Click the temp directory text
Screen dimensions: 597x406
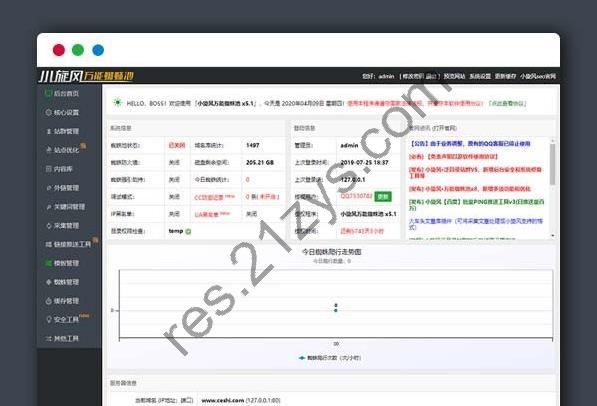click(176, 231)
